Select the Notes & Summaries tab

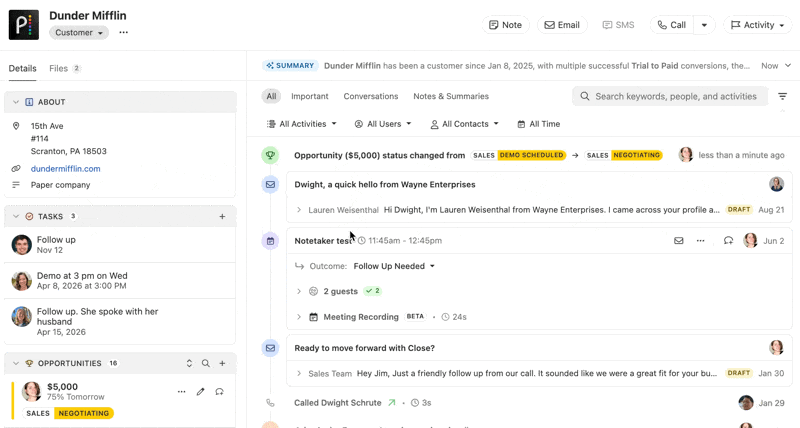pyautogui.click(x=451, y=96)
